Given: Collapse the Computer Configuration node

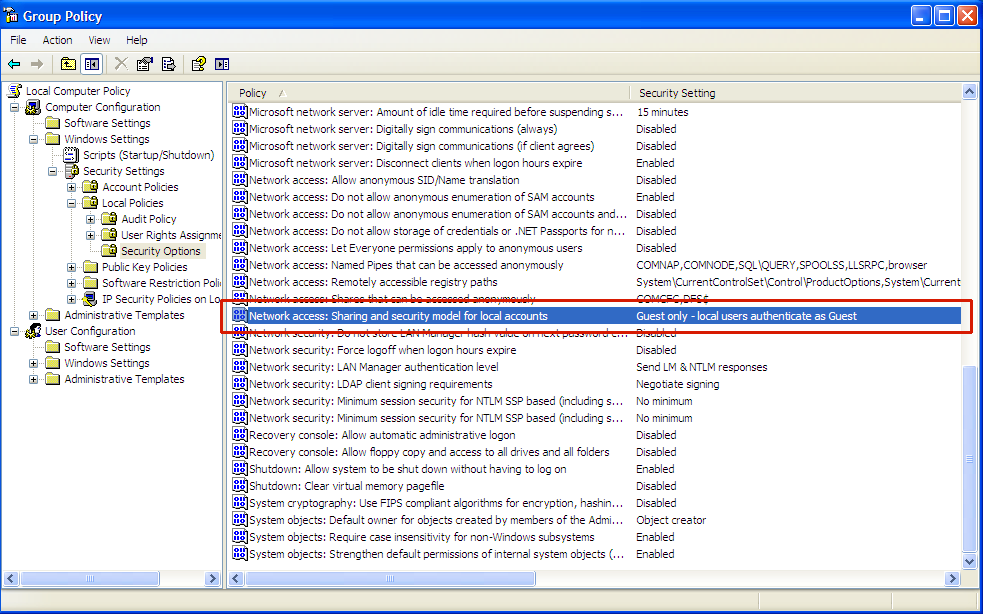Looking at the screenshot, I should [x=14, y=107].
